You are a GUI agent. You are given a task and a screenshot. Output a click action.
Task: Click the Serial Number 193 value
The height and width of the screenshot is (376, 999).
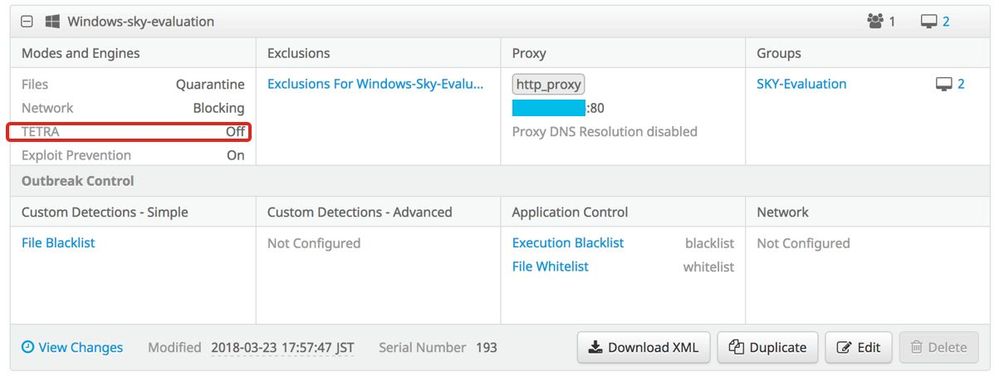486,347
